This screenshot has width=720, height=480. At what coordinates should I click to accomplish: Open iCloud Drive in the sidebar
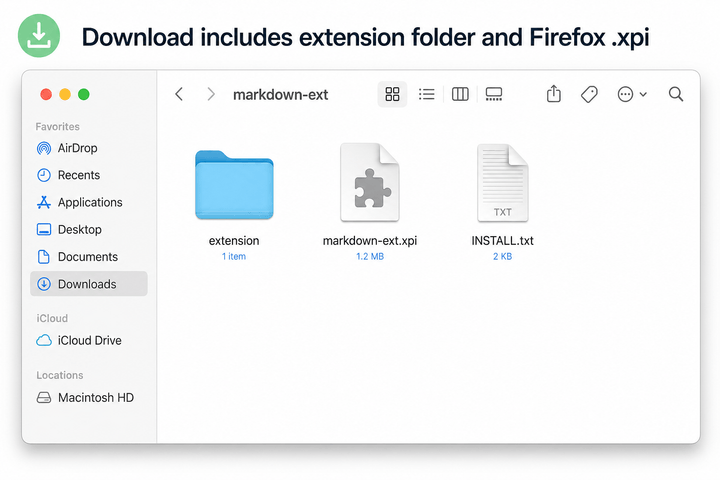[x=89, y=340]
